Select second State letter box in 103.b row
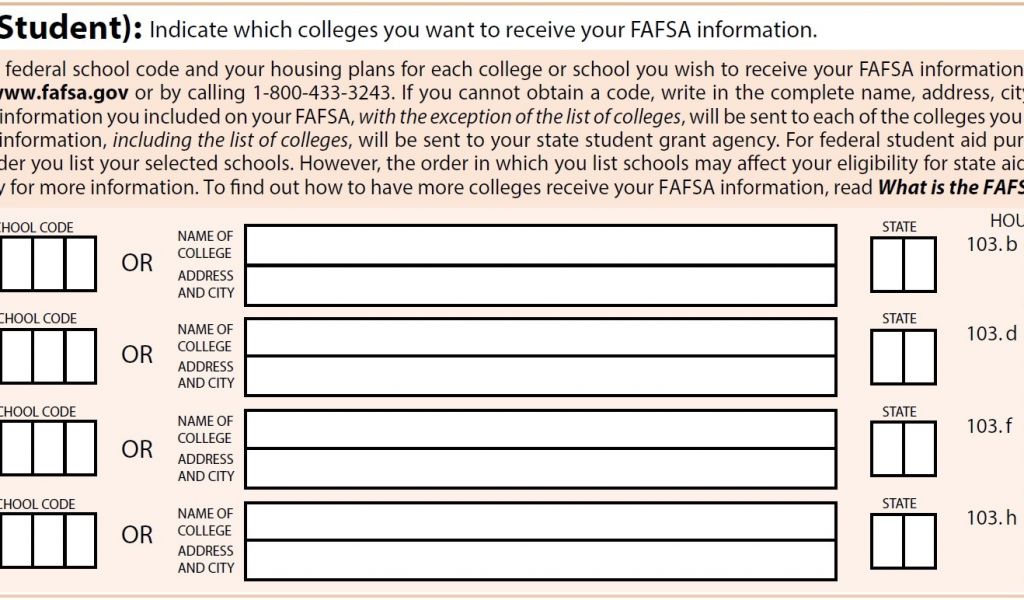 pyautogui.click(x=919, y=265)
